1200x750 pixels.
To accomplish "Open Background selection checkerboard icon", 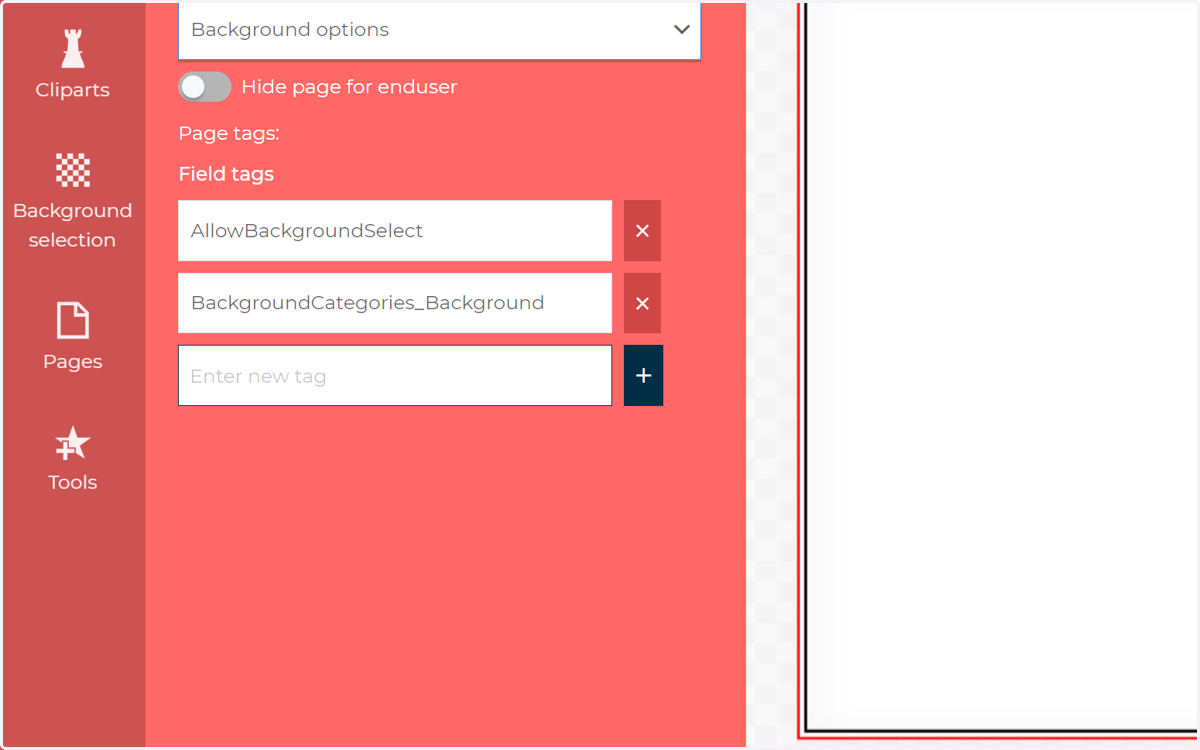I will coord(73,170).
